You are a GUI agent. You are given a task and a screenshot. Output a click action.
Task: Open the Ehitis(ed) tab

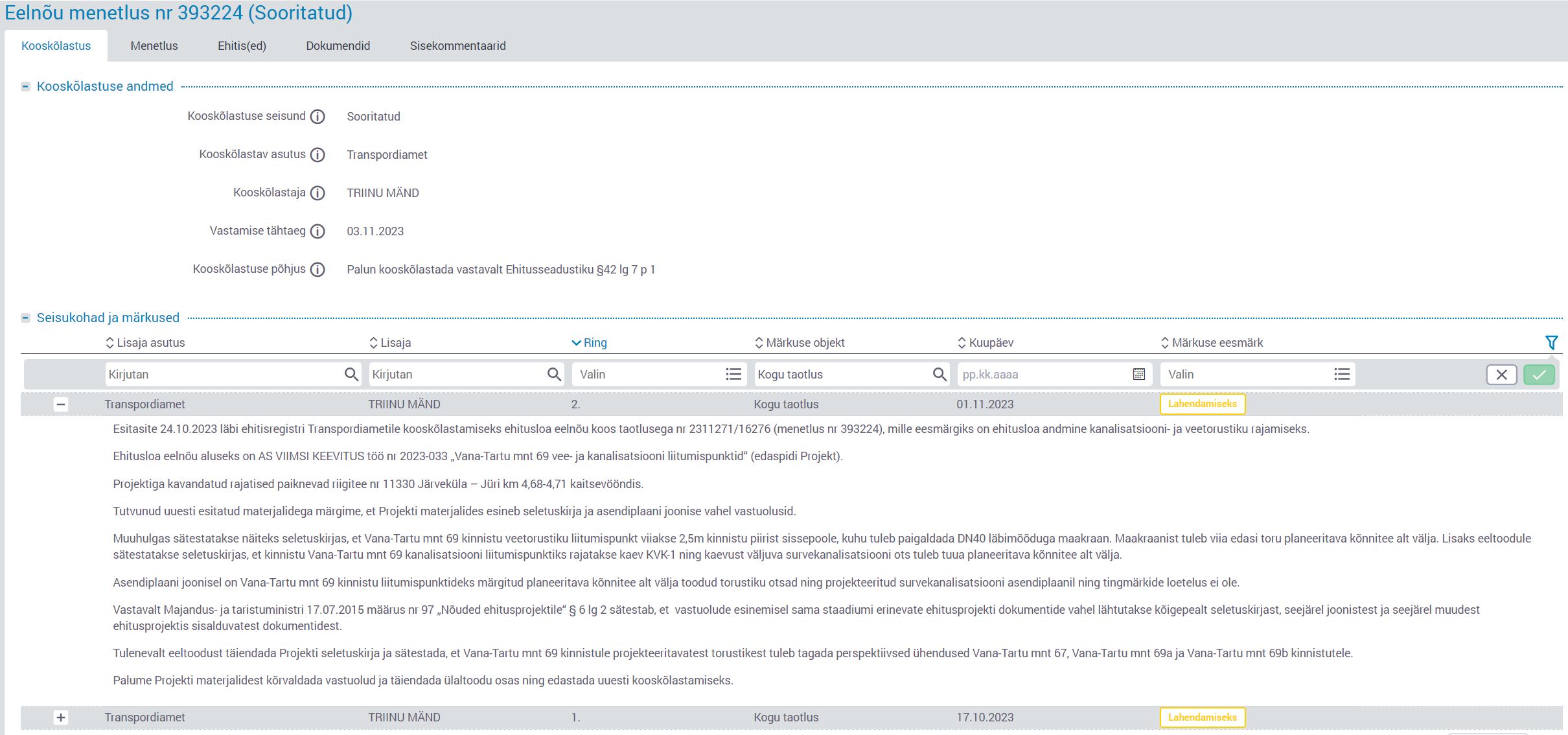pyautogui.click(x=242, y=46)
